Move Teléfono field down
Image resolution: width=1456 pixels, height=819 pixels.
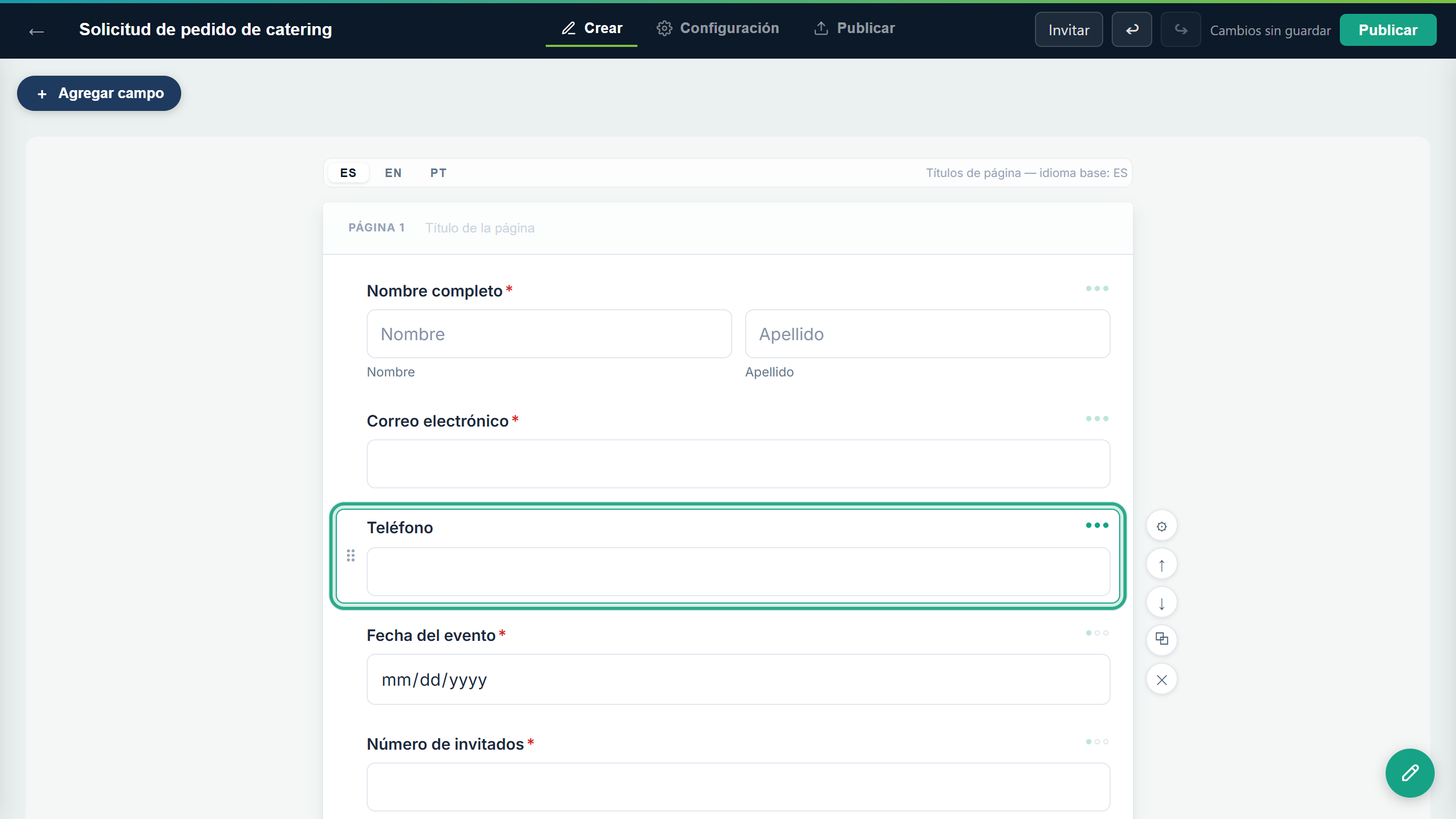[x=1161, y=604]
